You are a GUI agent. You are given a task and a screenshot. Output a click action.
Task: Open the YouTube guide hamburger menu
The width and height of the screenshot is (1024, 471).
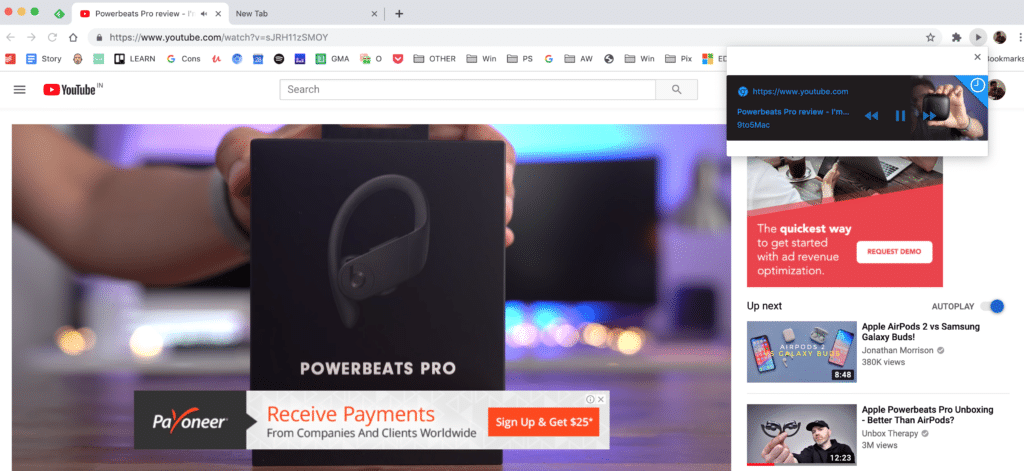click(x=20, y=89)
